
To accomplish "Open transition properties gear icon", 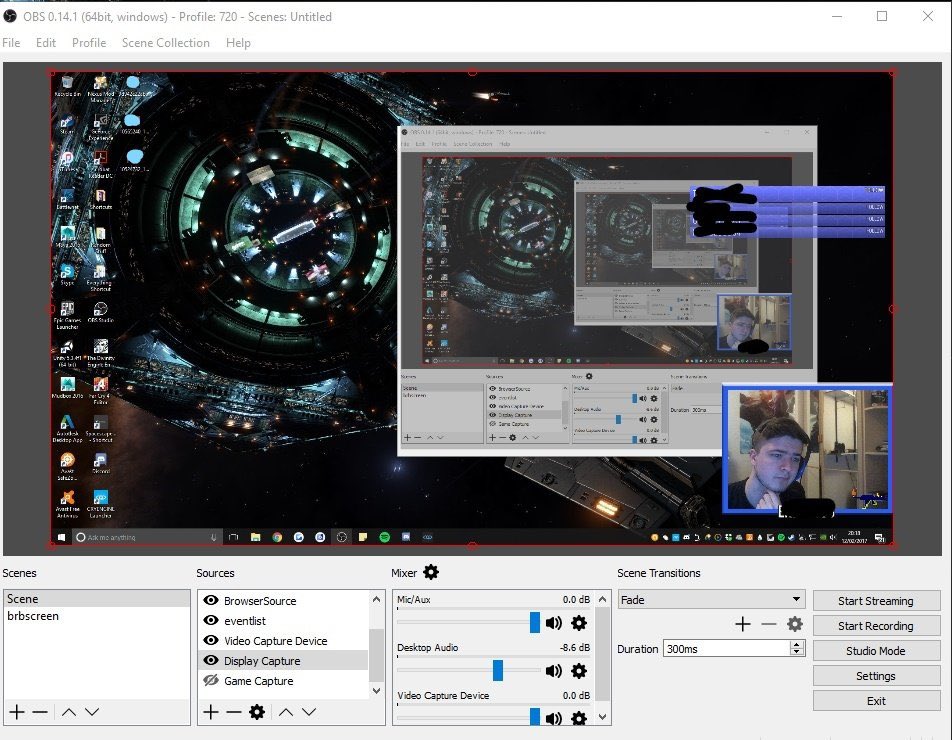I will point(795,624).
